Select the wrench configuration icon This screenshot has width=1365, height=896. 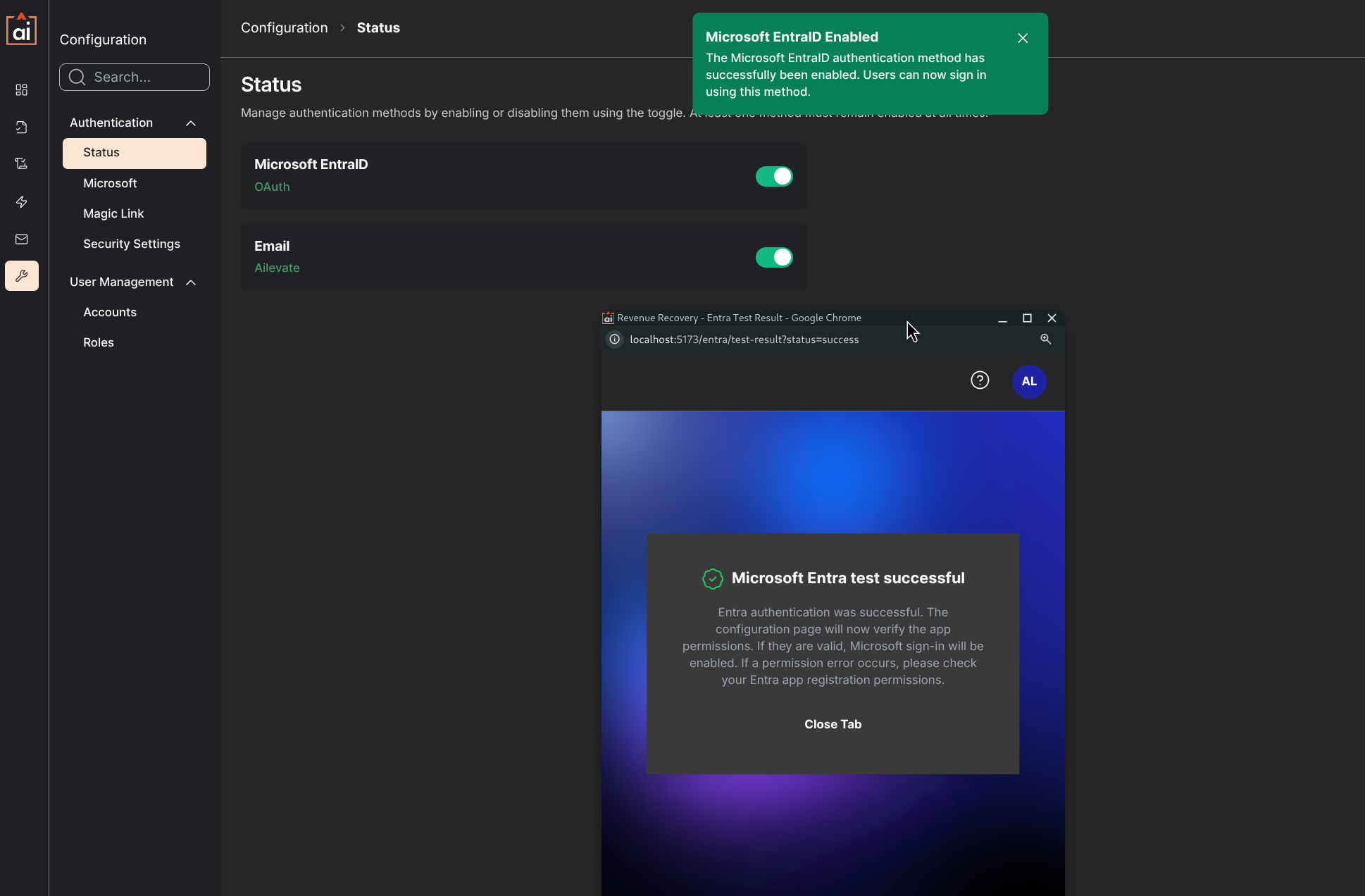coord(22,276)
